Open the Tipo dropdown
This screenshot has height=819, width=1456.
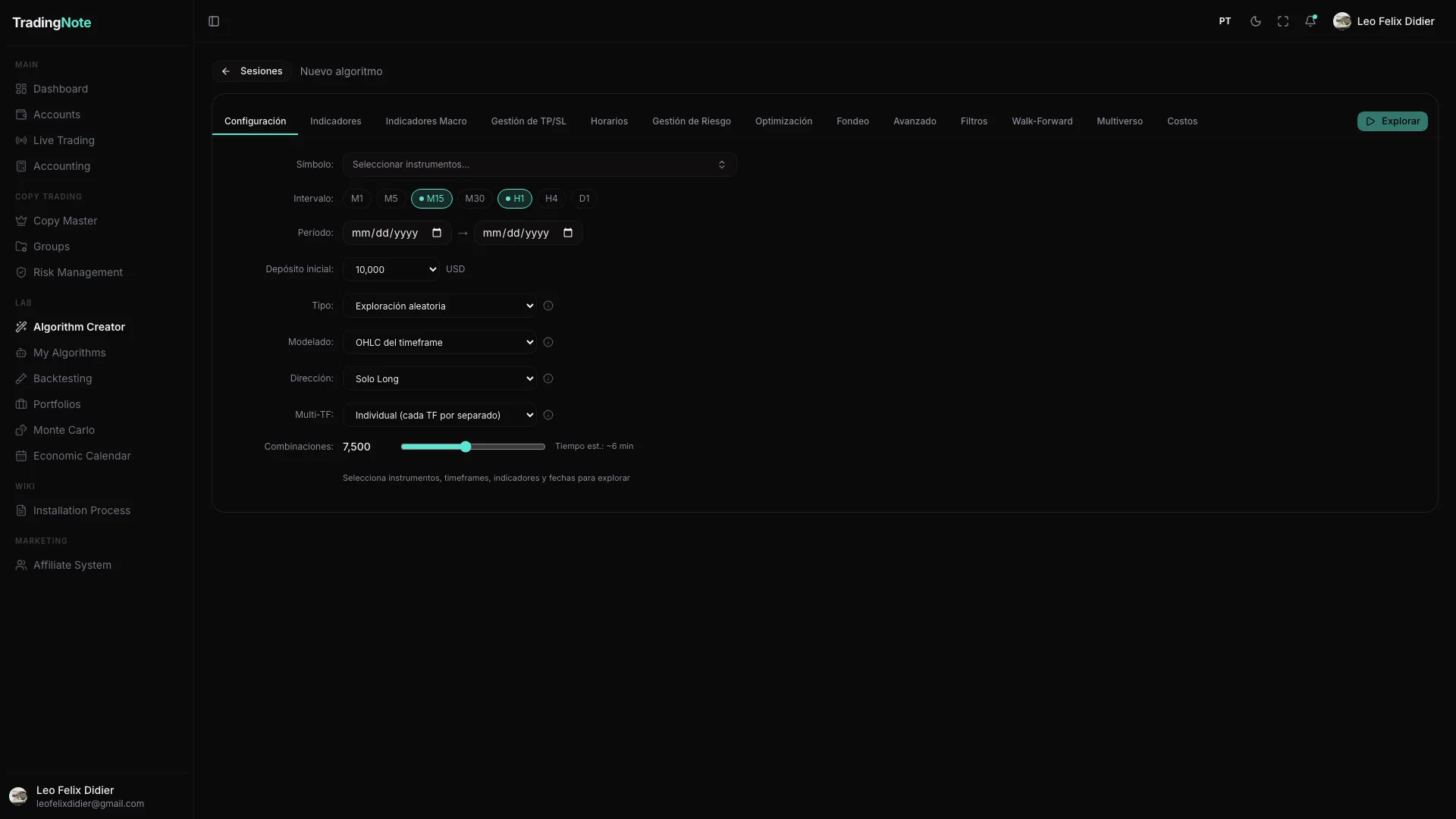[440, 306]
